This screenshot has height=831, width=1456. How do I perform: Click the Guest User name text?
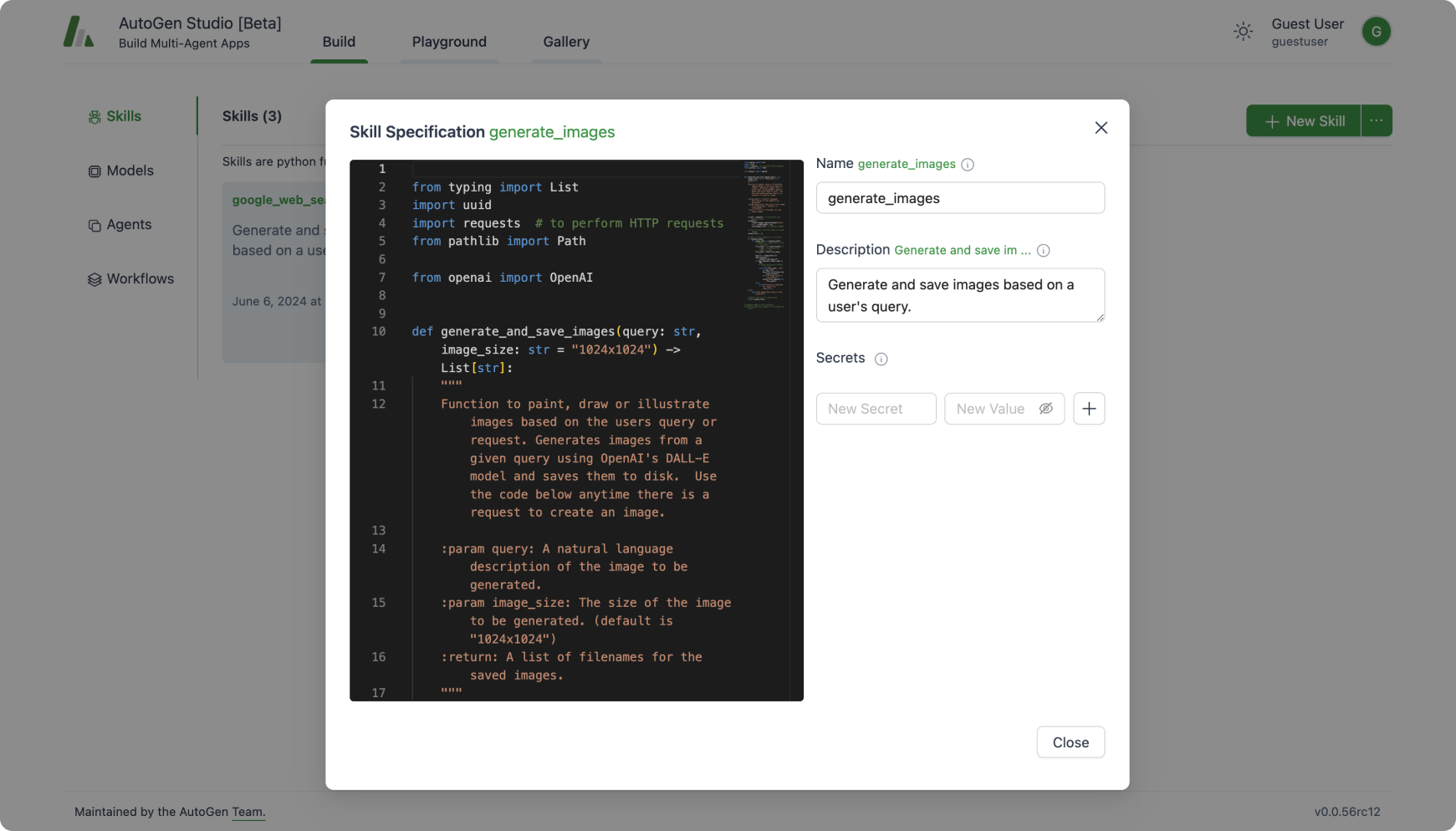point(1307,24)
